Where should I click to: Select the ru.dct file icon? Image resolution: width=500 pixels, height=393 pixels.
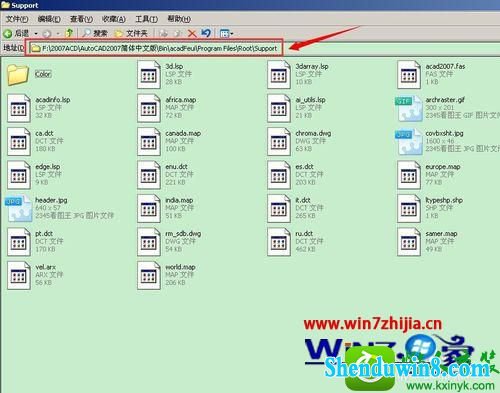coord(279,242)
